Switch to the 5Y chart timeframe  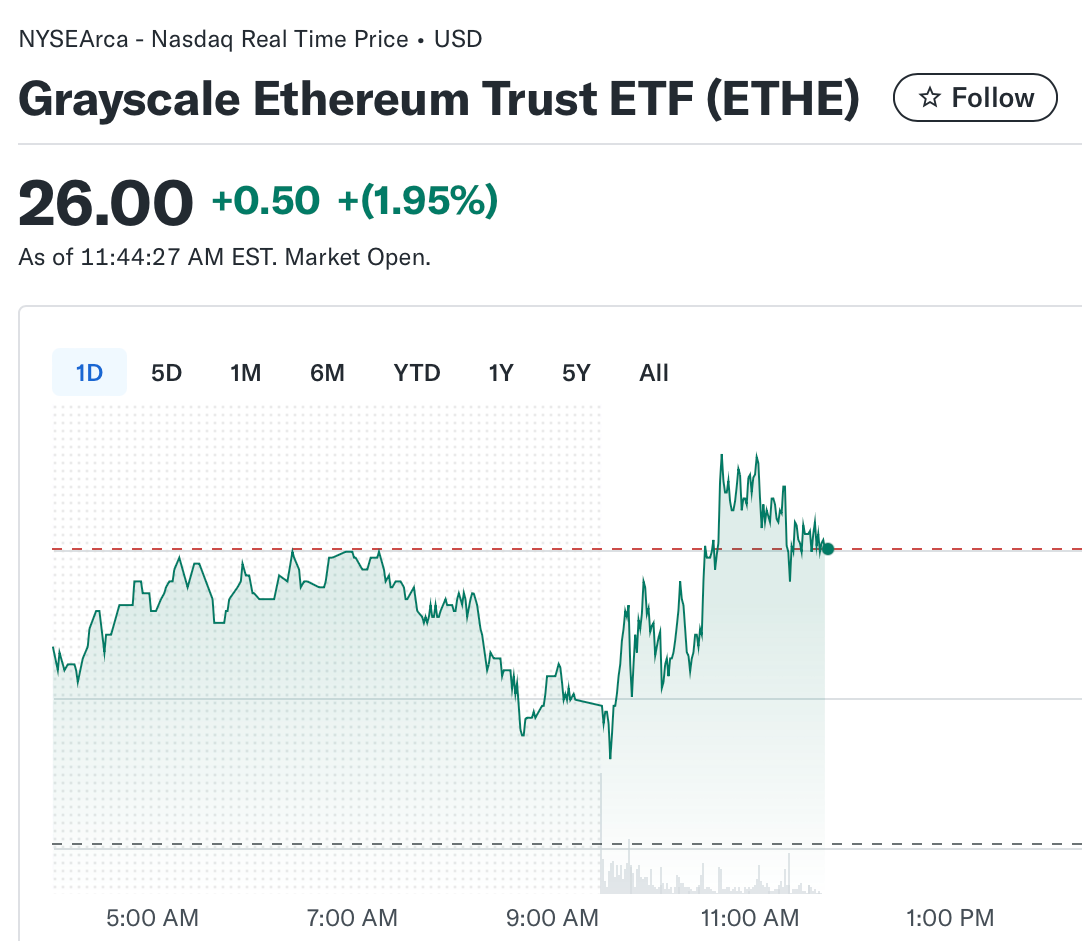coord(576,372)
